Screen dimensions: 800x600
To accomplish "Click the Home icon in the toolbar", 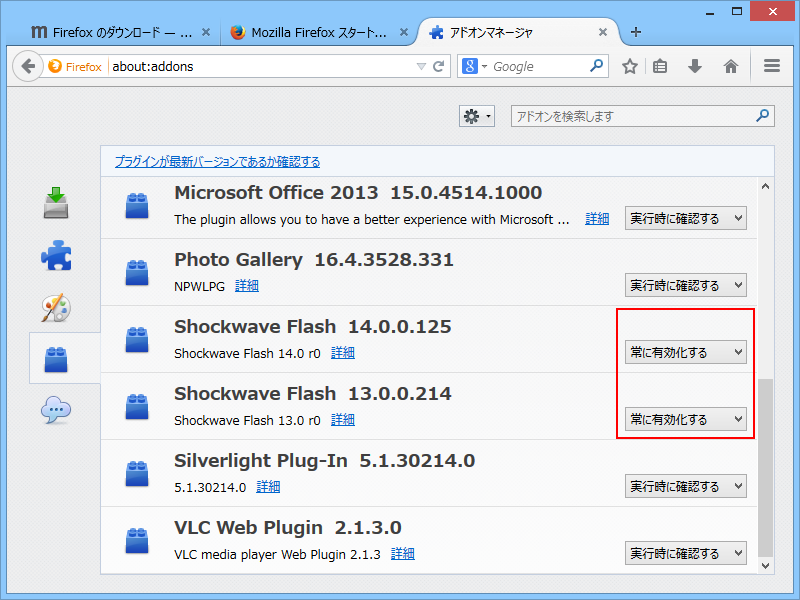I will tap(731, 66).
